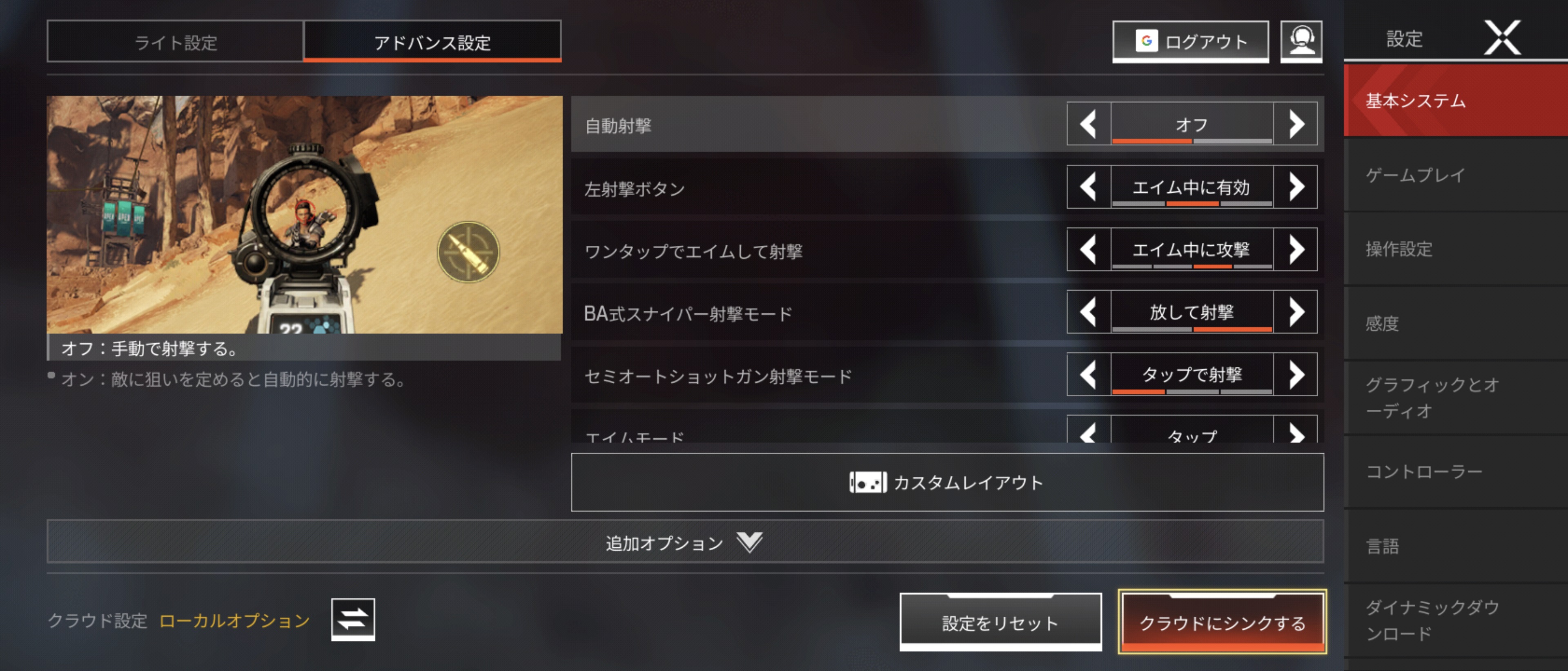Click left arrow for 左射撃ボタン setting
Screen dimensions: 1568x671
click(x=1089, y=187)
